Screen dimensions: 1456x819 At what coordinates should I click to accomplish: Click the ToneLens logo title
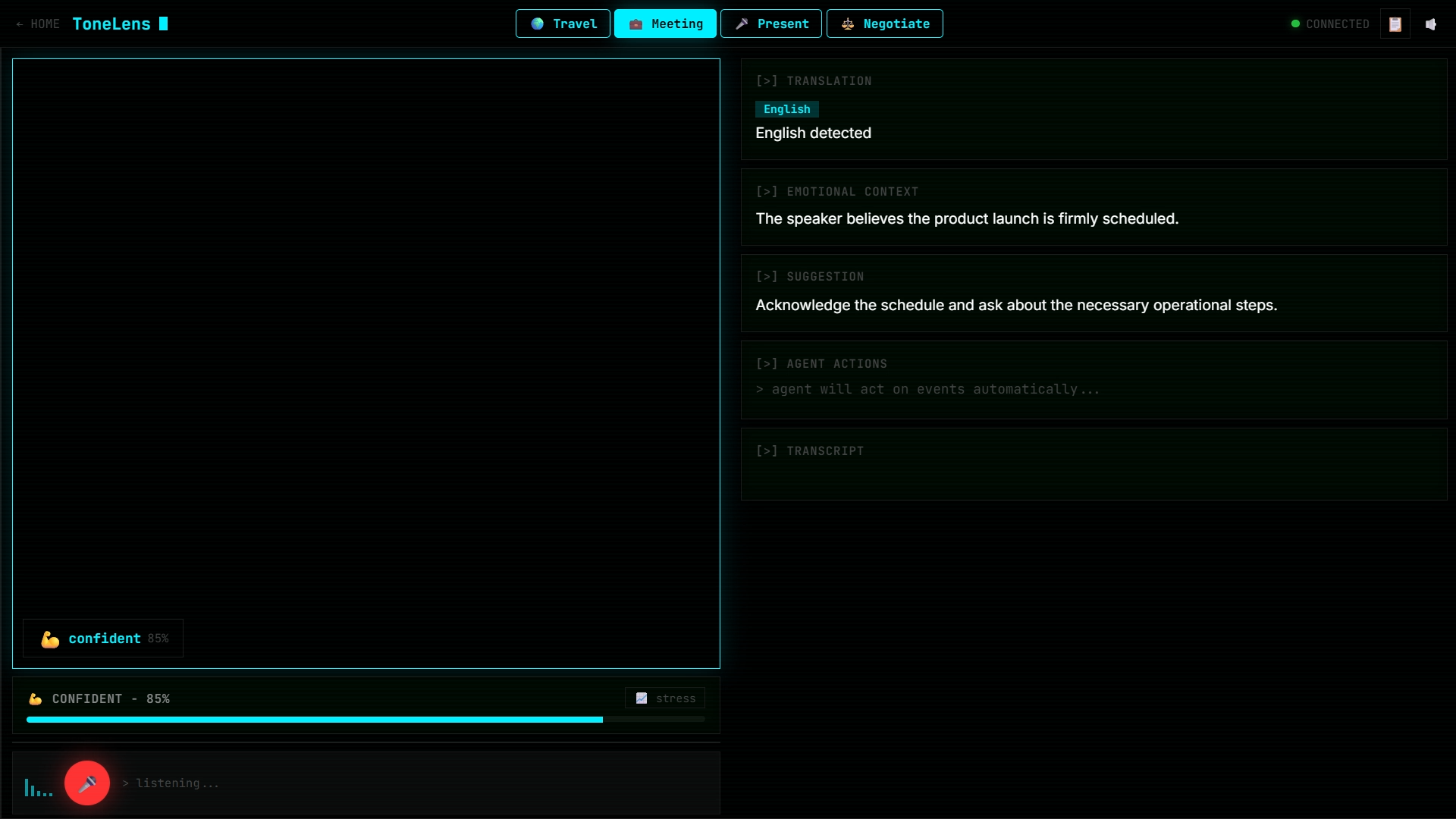pos(111,24)
